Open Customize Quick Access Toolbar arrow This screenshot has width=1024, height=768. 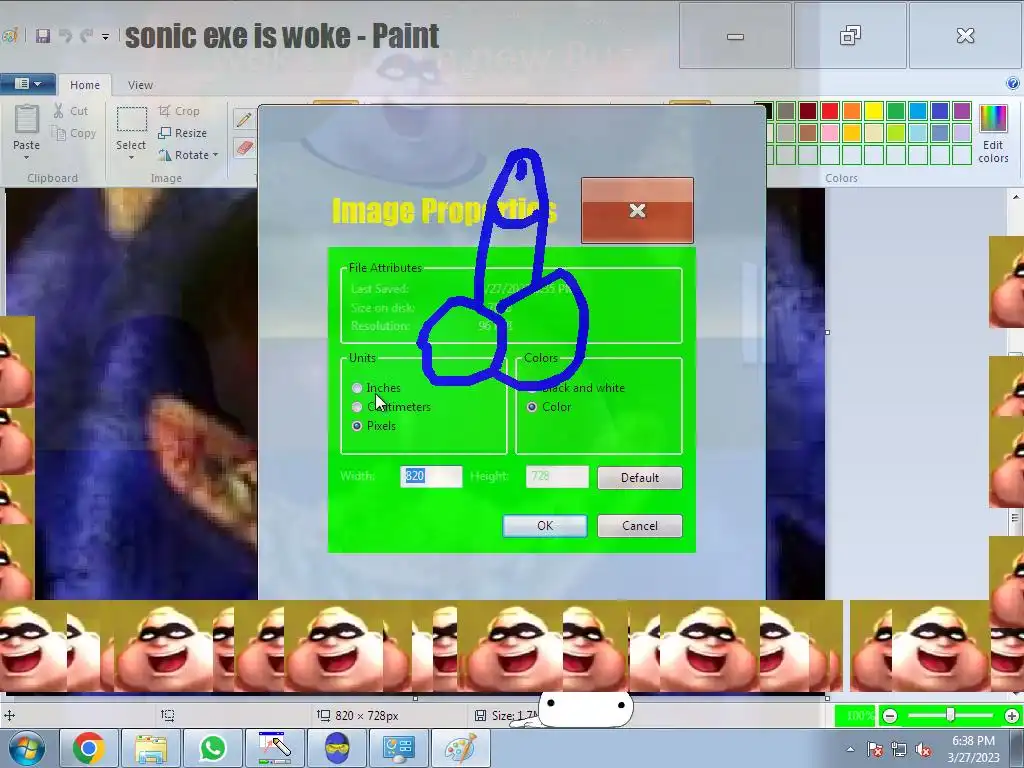(x=105, y=37)
